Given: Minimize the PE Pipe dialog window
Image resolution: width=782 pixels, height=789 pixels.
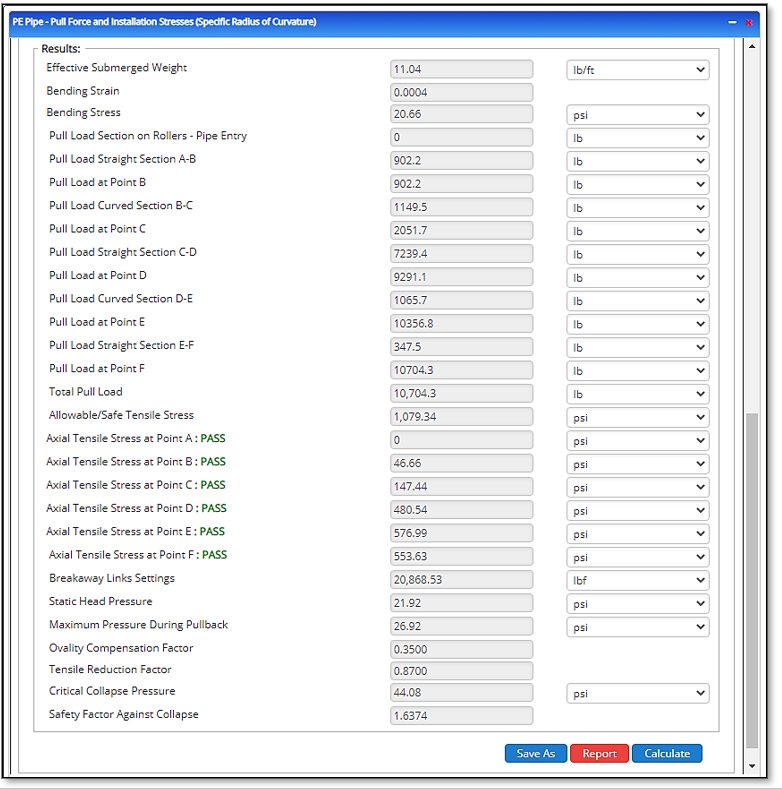Looking at the screenshot, I should point(731,21).
